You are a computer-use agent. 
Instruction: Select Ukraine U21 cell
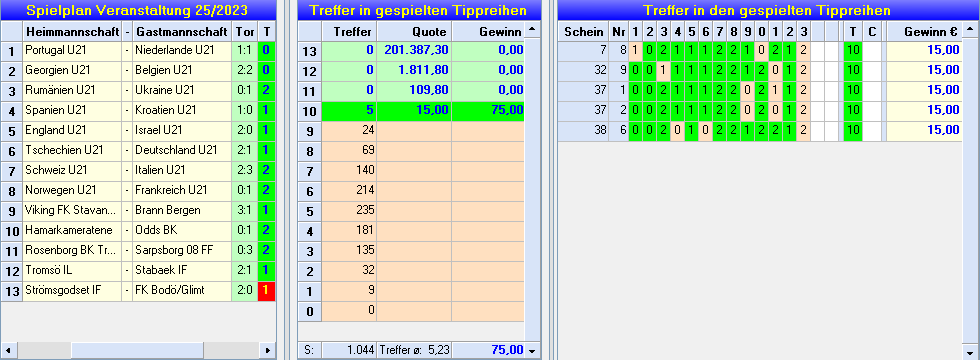182,91
